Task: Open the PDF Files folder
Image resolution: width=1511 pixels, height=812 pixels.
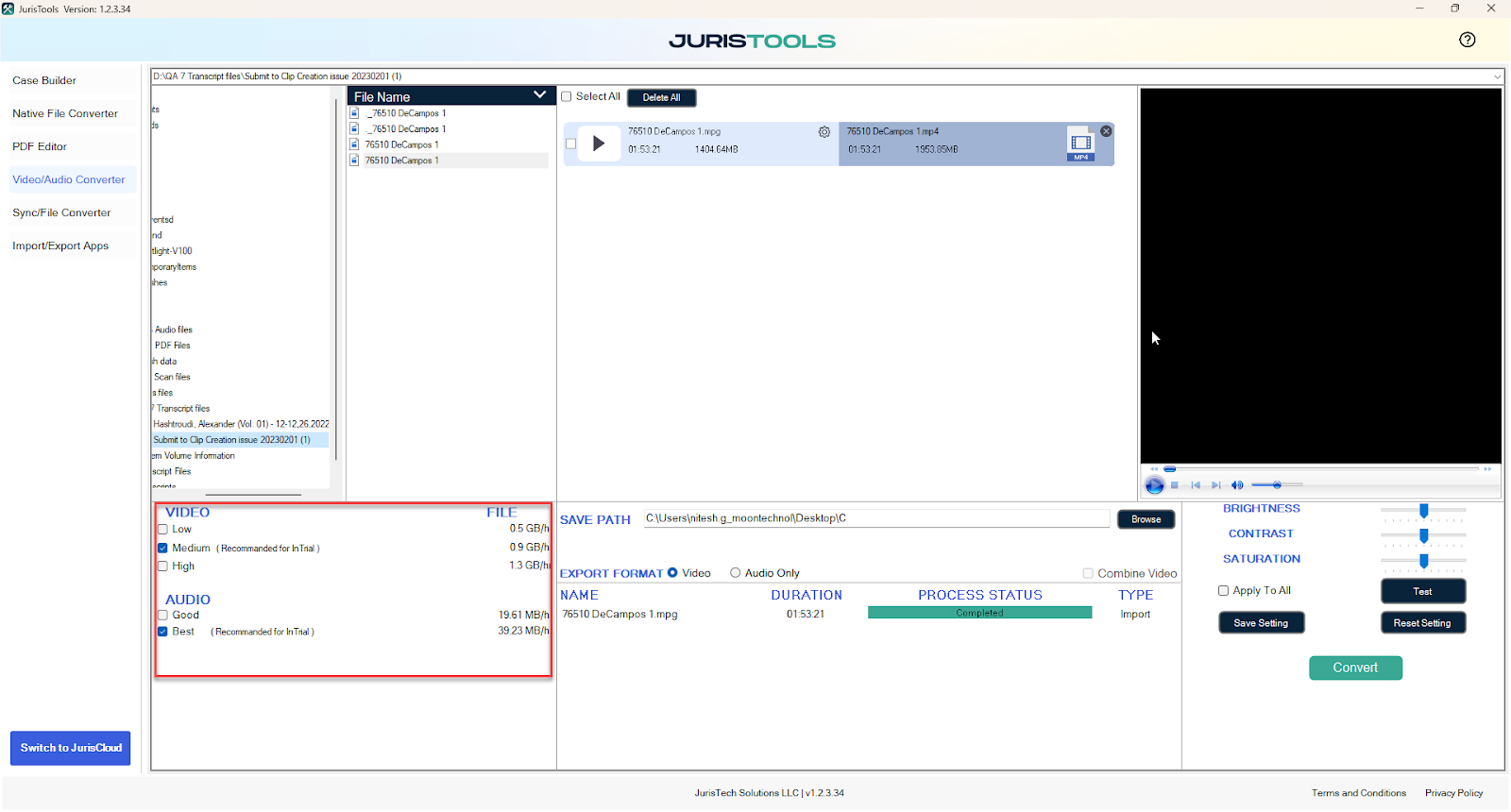Action: pyautogui.click(x=173, y=346)
